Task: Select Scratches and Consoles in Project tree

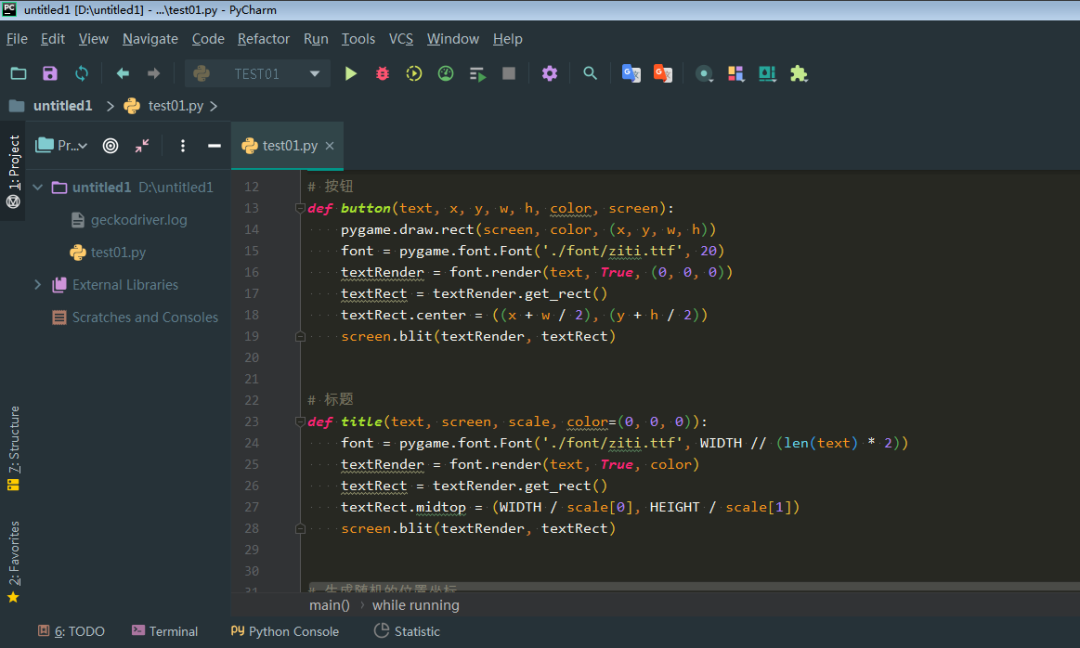Action: pos(143,317)
